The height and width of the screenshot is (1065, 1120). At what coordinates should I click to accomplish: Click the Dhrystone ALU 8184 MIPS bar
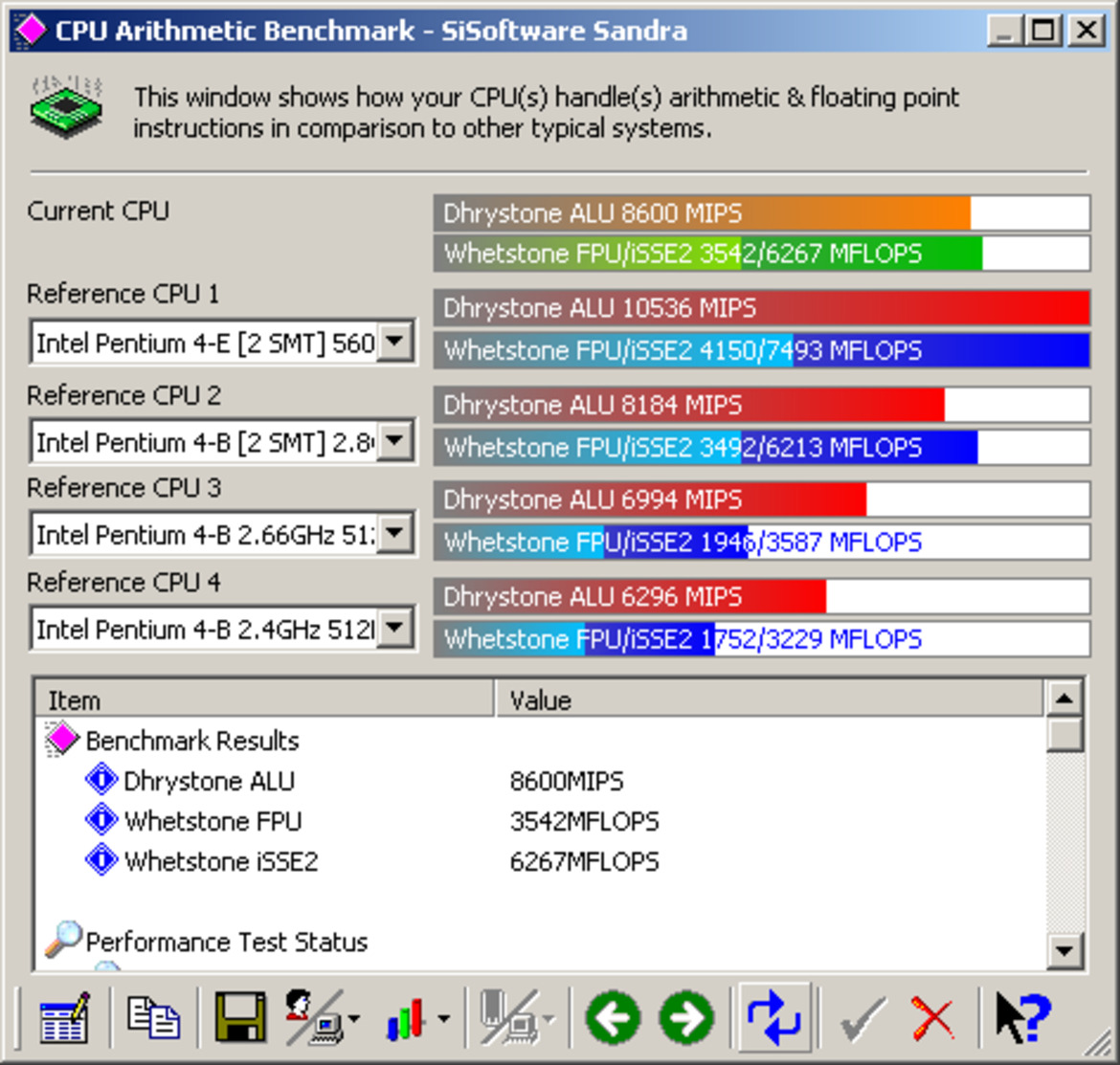coord(761,405)
